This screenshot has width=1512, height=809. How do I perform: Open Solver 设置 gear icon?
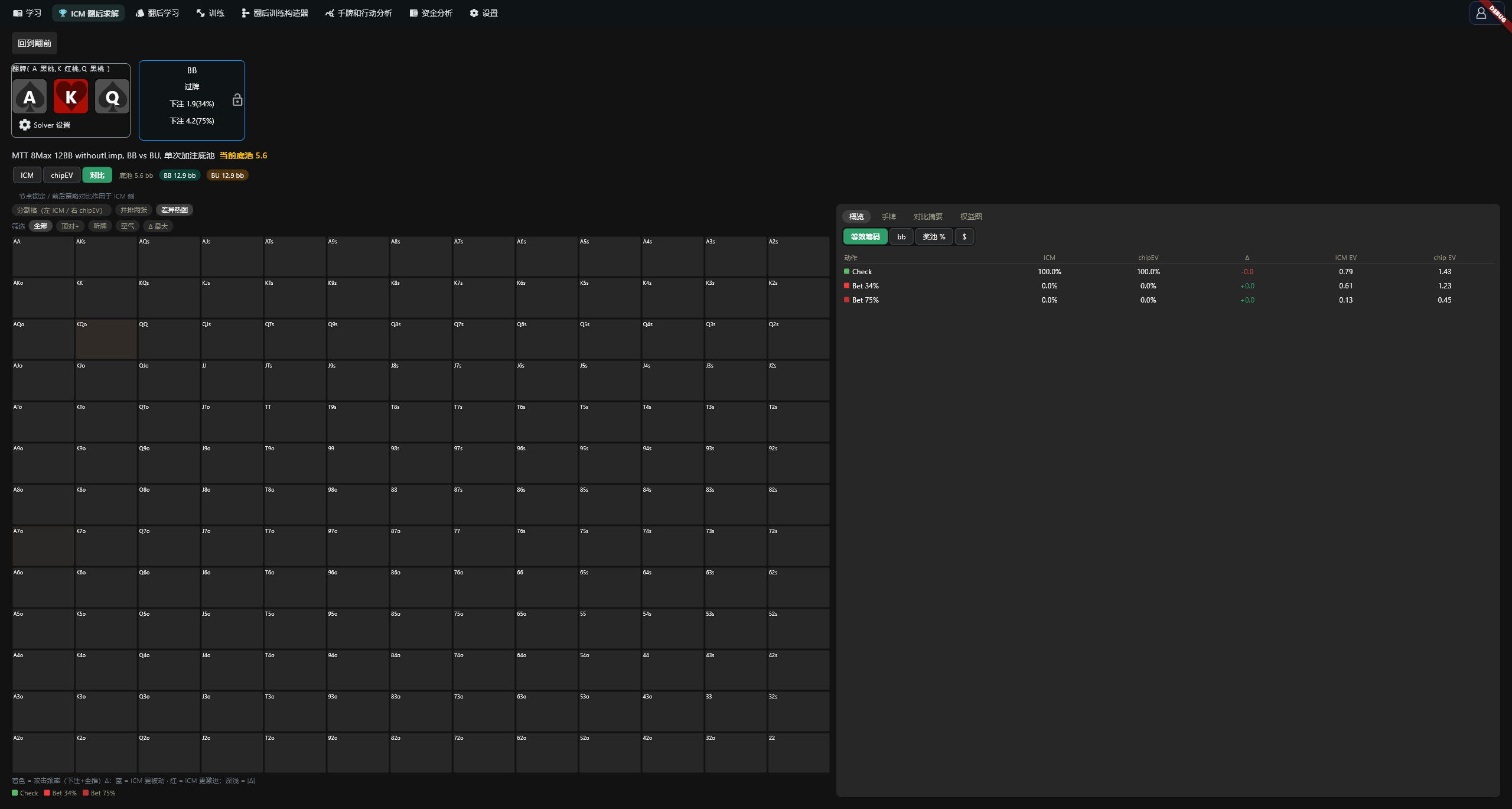click(x=25, y=125)
